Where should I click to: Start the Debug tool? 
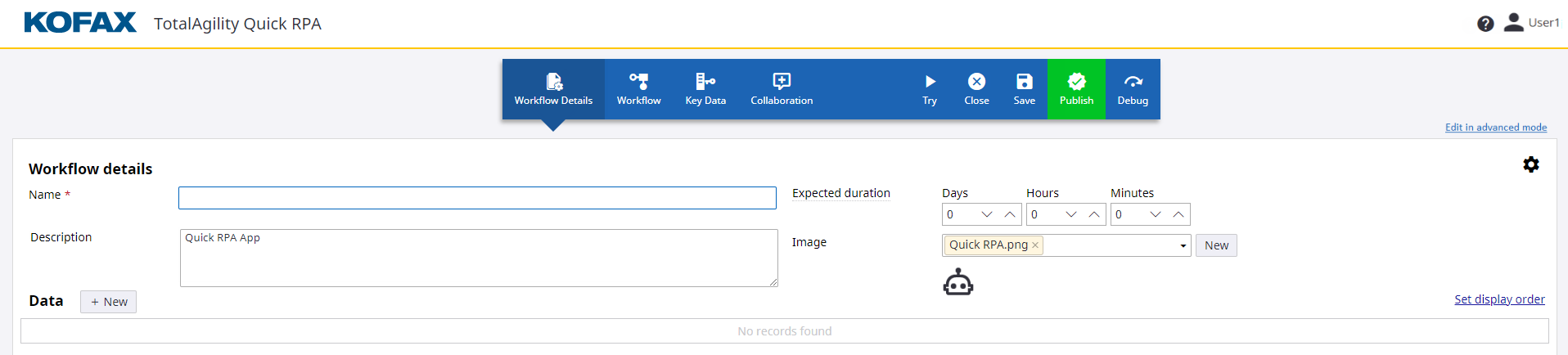(1133, 89)
